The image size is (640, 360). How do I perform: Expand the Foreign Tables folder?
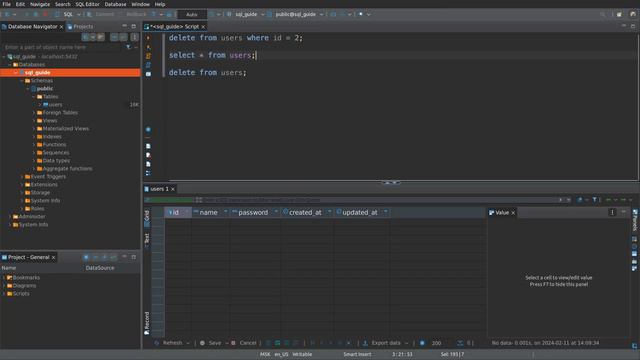34,113
